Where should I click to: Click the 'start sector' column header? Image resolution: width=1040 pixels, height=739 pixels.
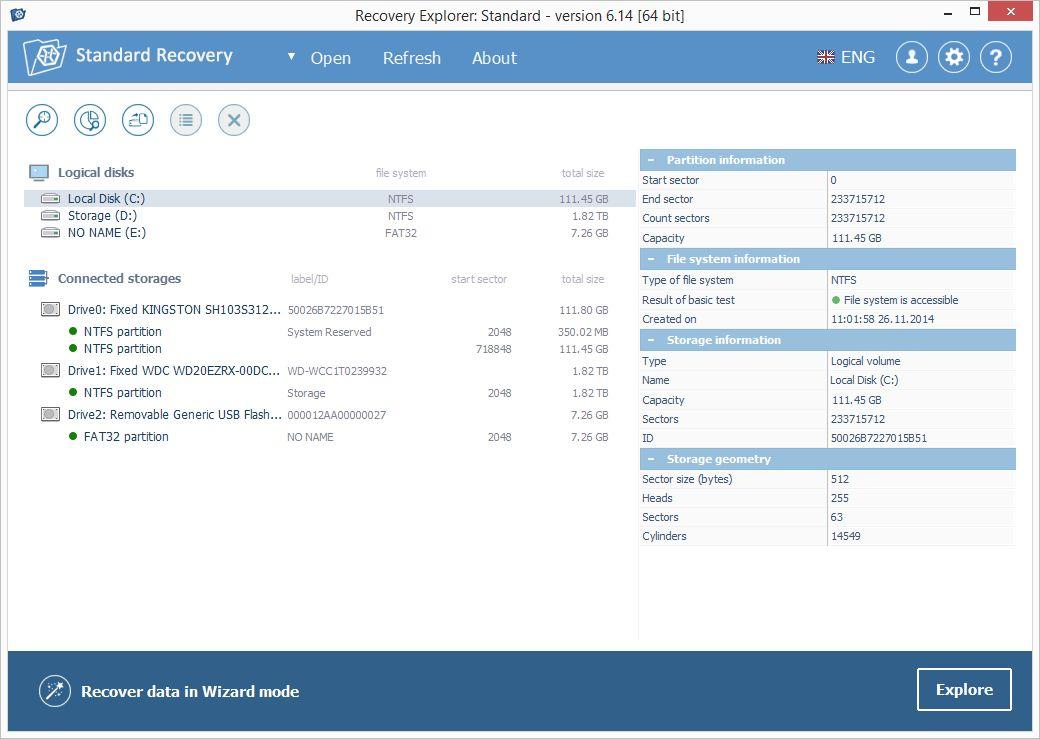coord(479,279)
